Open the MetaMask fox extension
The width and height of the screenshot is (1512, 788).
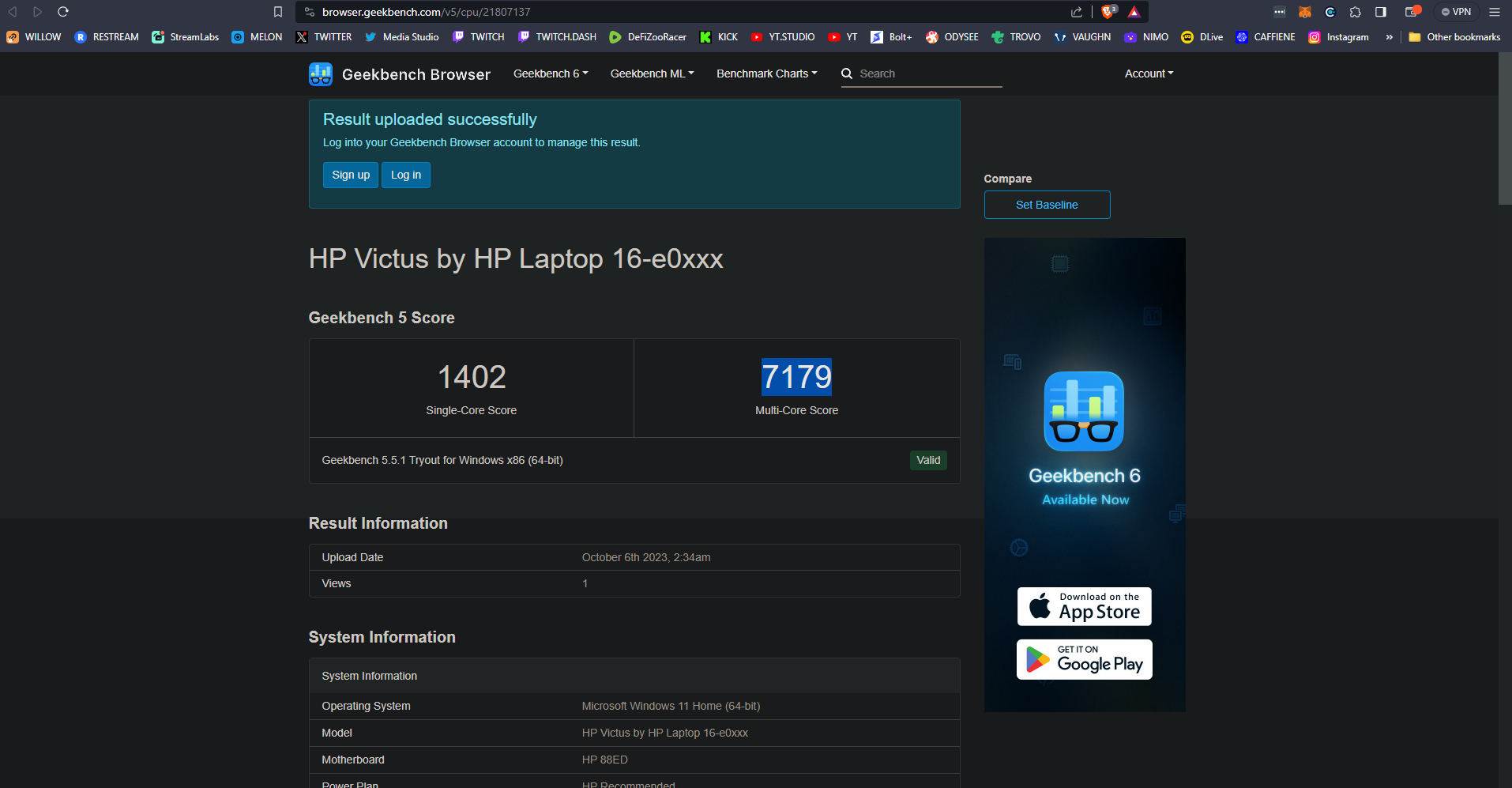pyautogui.click(x=1305, y=12)
